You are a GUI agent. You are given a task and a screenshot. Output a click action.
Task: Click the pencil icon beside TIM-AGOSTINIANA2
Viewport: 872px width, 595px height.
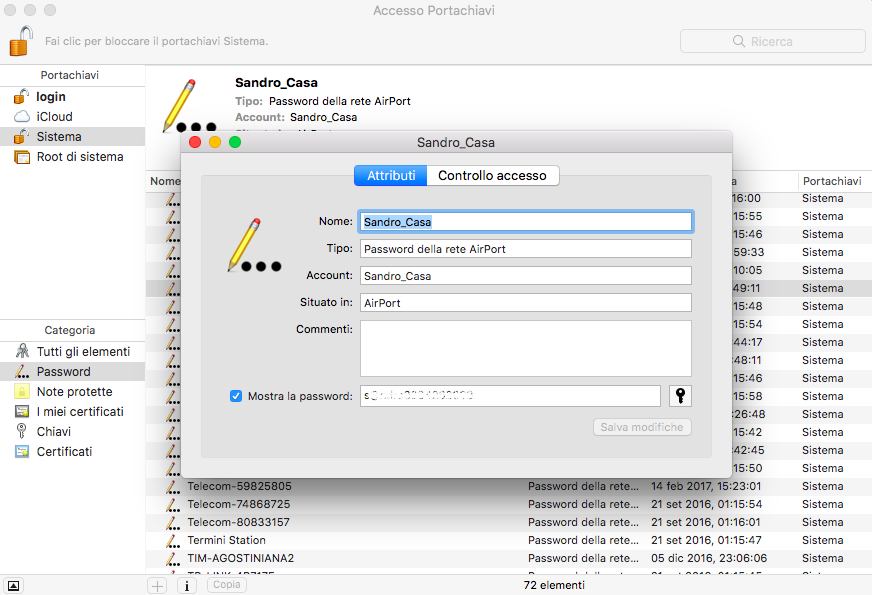click(172, 558)
